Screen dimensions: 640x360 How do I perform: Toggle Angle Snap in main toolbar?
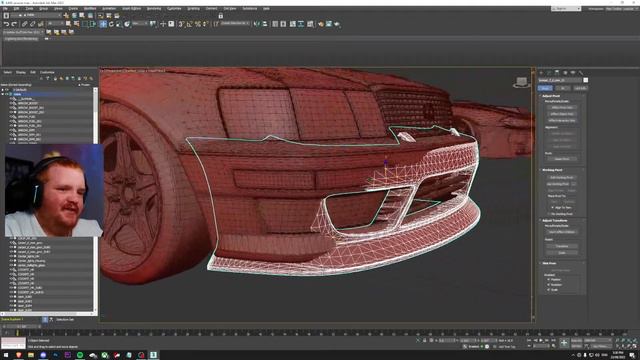pos(189,24)
